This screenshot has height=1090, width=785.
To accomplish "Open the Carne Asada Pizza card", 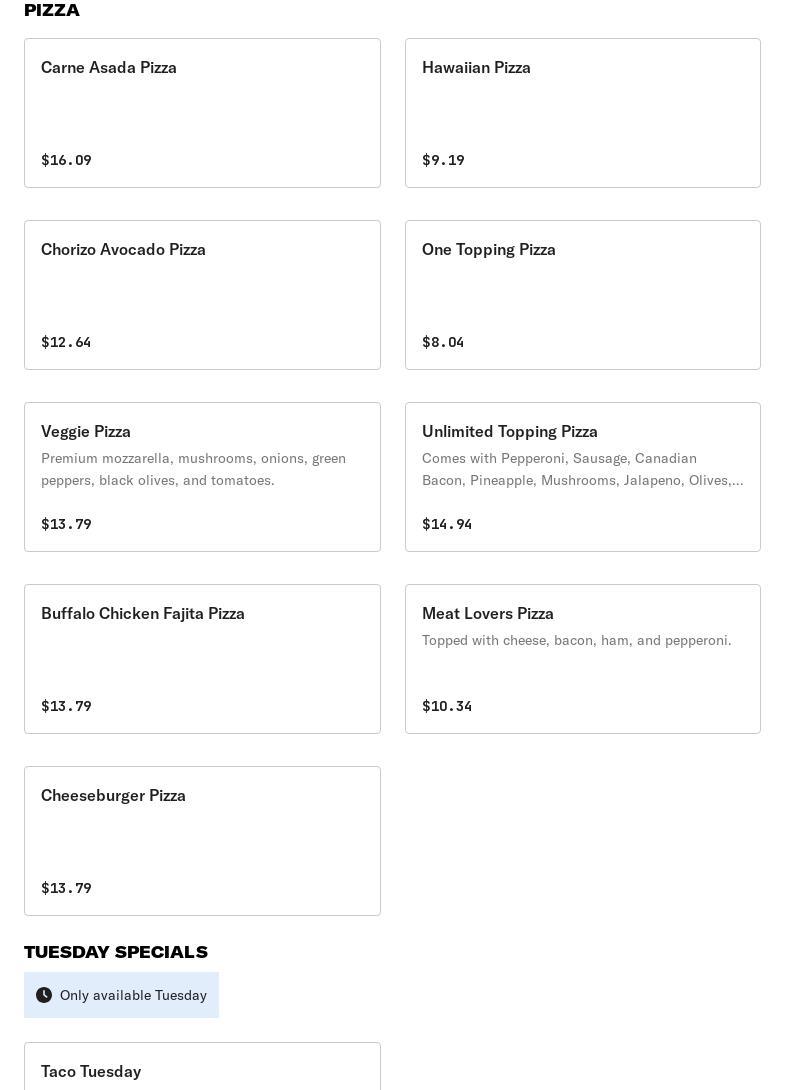I will tap(202, 113).
